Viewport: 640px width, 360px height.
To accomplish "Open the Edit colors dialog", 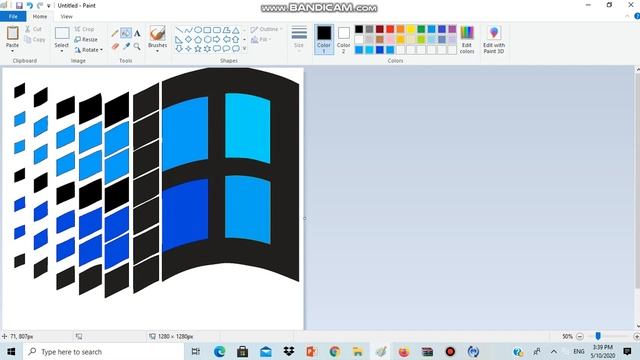I will pos(467,39).
